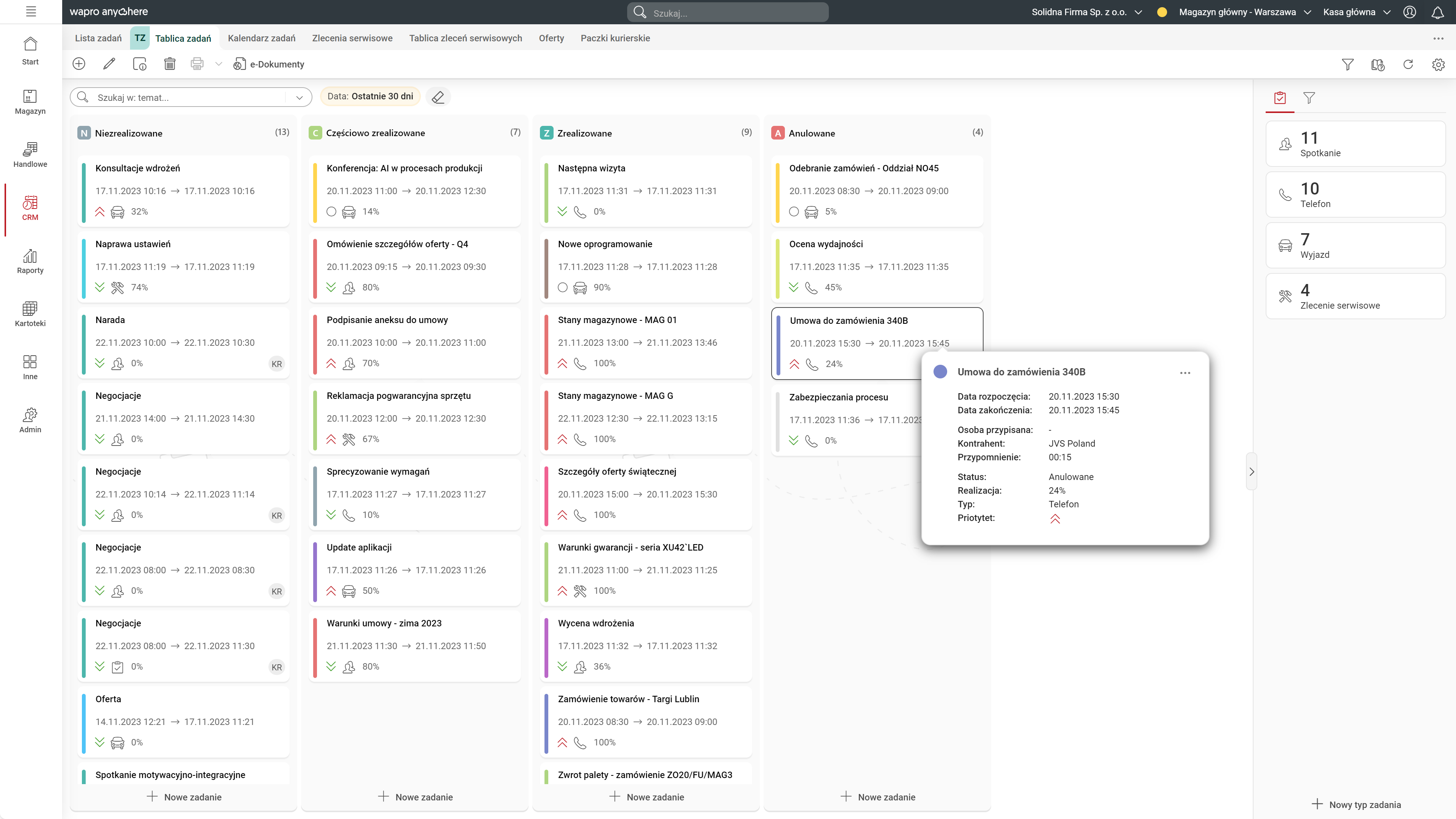Screen dimensions: 1456x819
Task: Collapse the right side panel chevron
Action: point(1251,471)
